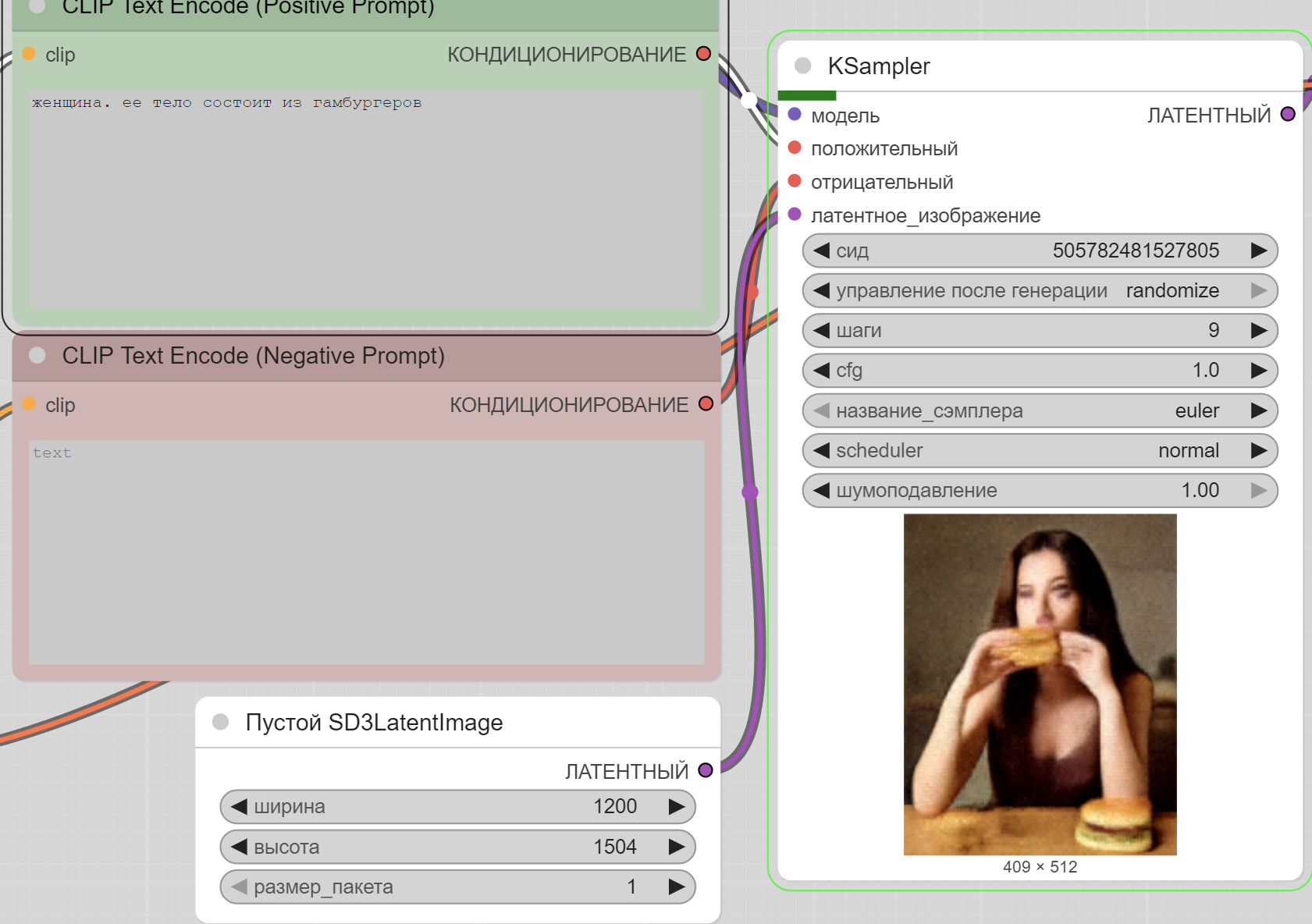Select previous управление после генерации option
1312x924 pixels.
pos(821,290)
